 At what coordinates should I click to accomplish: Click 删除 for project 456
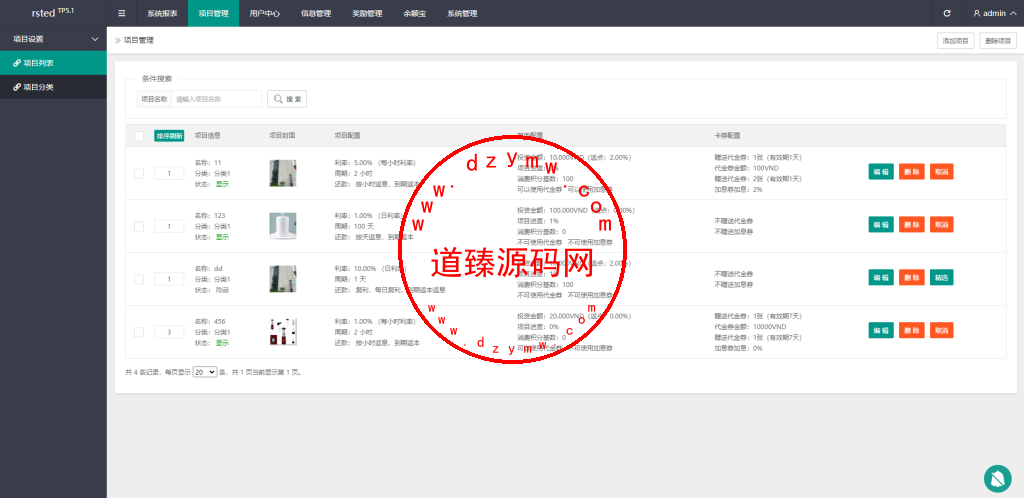(x=912, y=330)
